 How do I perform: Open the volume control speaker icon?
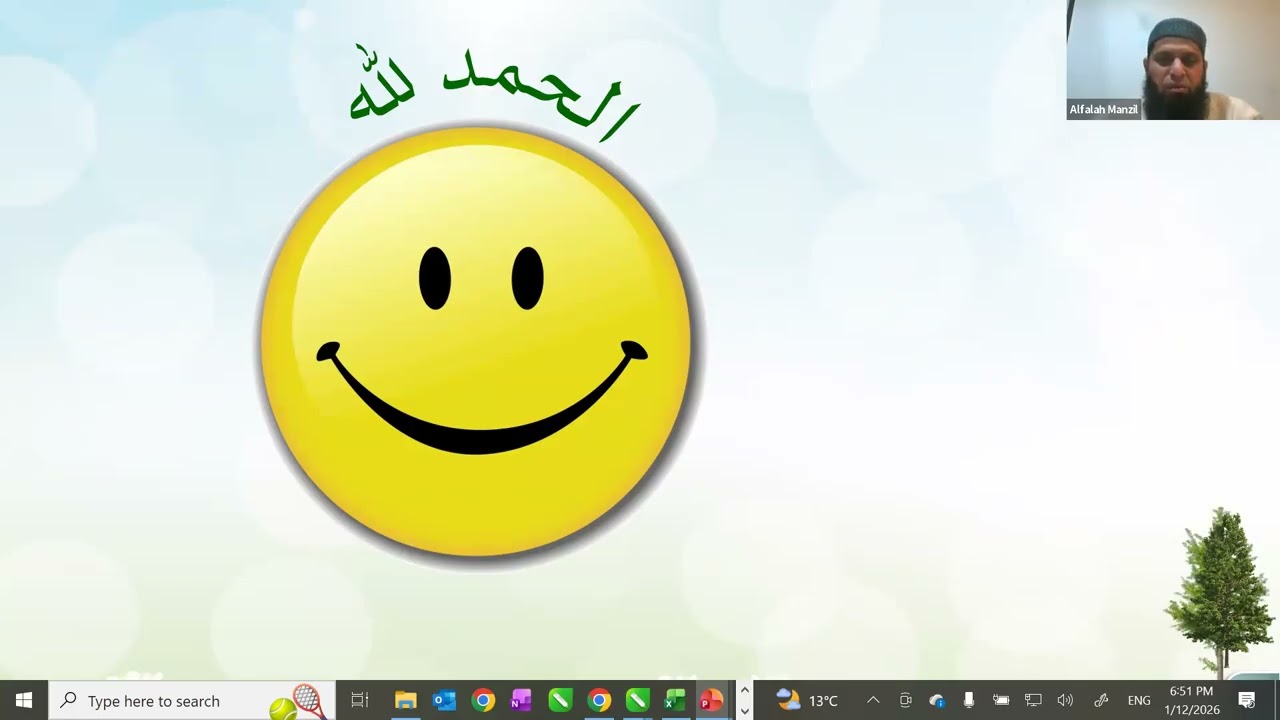(x=1065, y=700)
